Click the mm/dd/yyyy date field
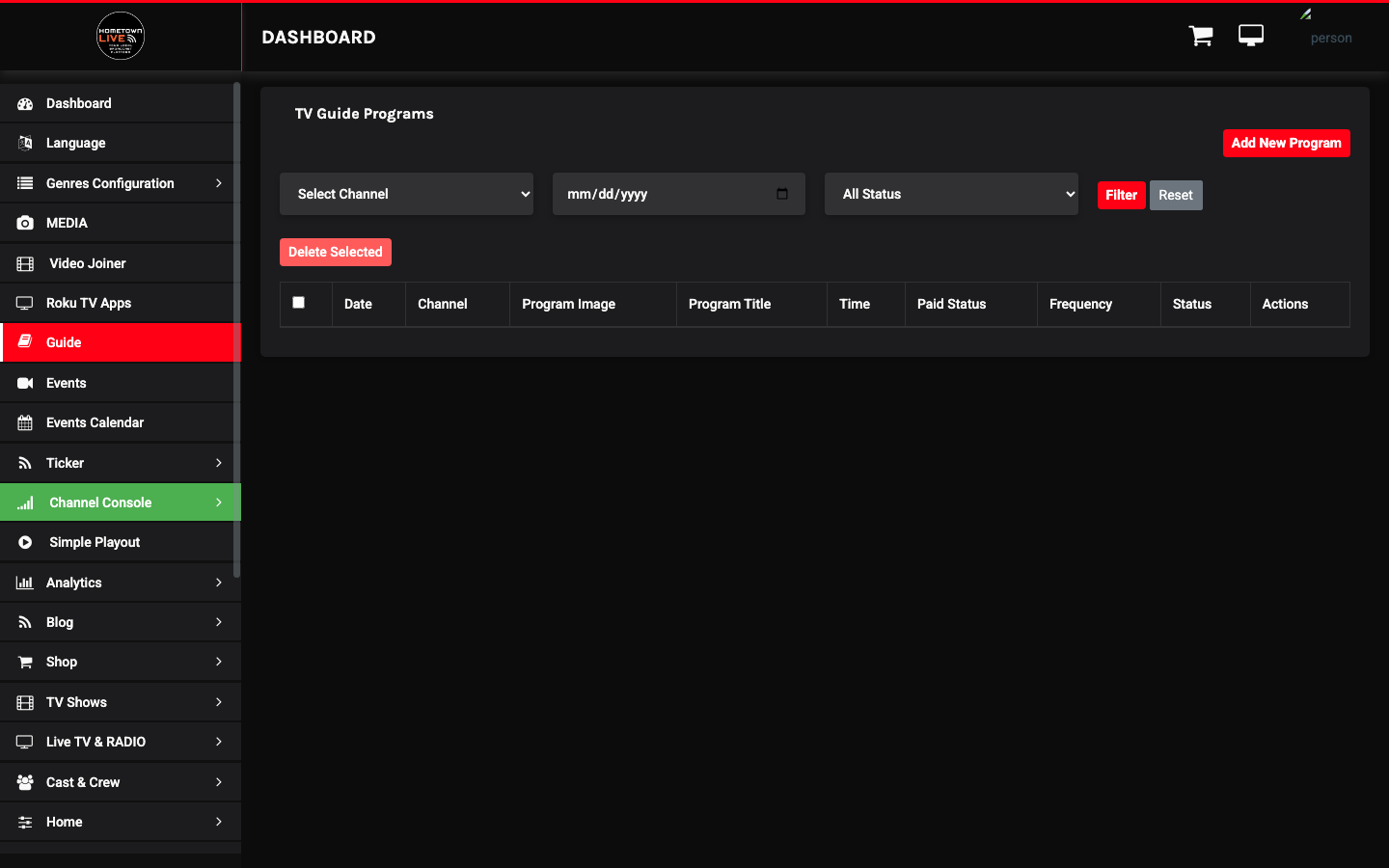The image size is (1389, 868). (x=679, y=194)
